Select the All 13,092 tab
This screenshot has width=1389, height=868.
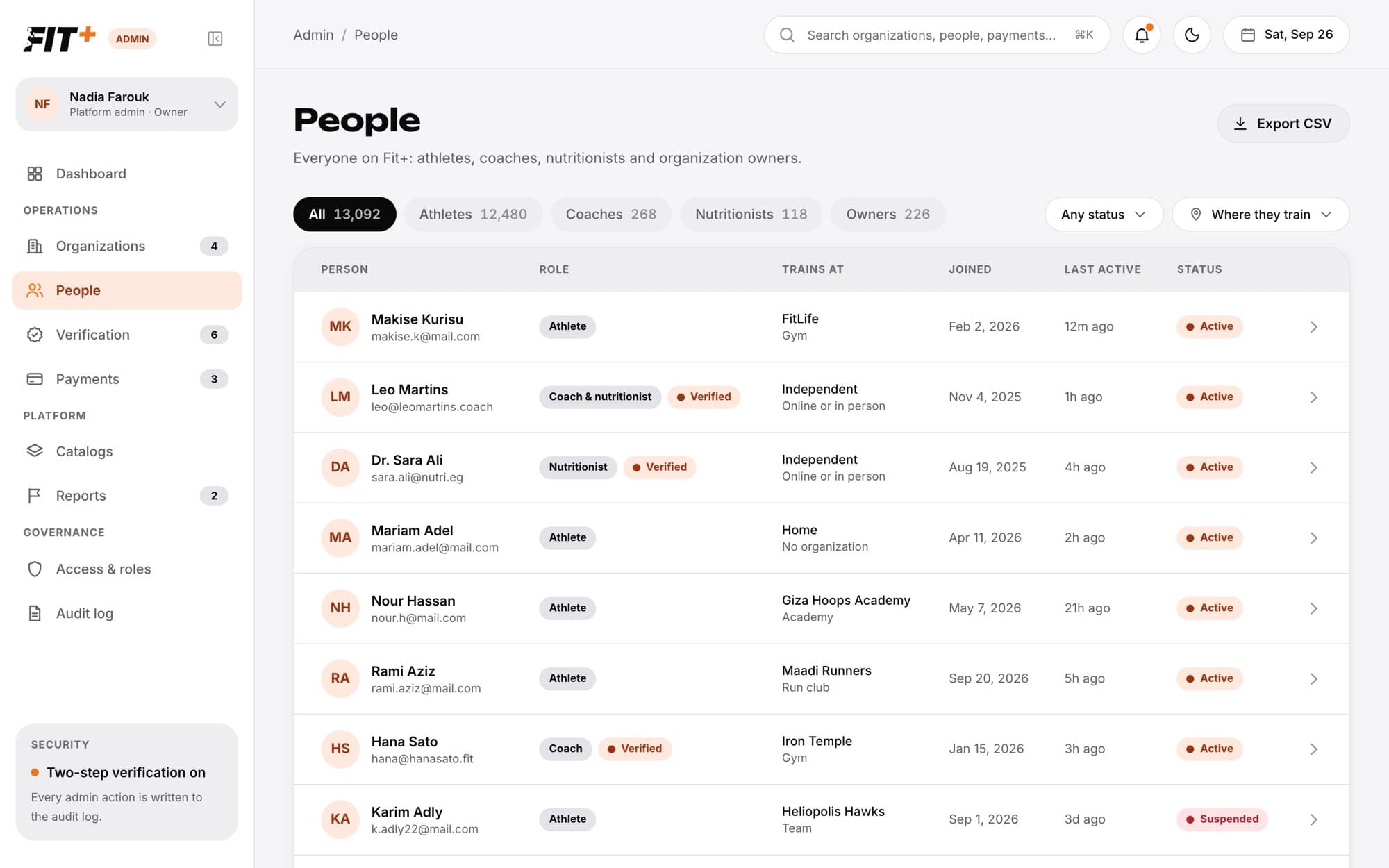(344, 215)
